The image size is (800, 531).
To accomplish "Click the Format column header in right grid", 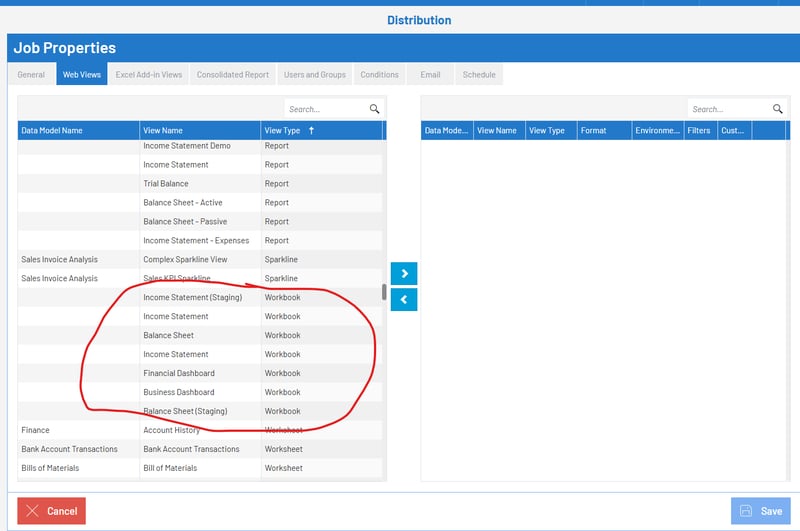I will click(x=594, y=130).
